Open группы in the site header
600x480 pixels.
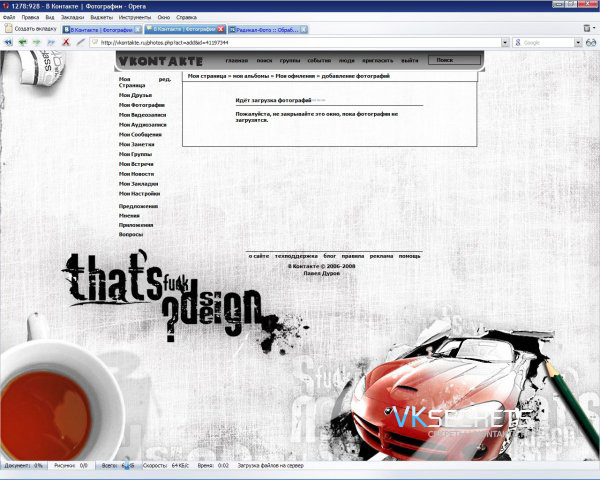290,60
